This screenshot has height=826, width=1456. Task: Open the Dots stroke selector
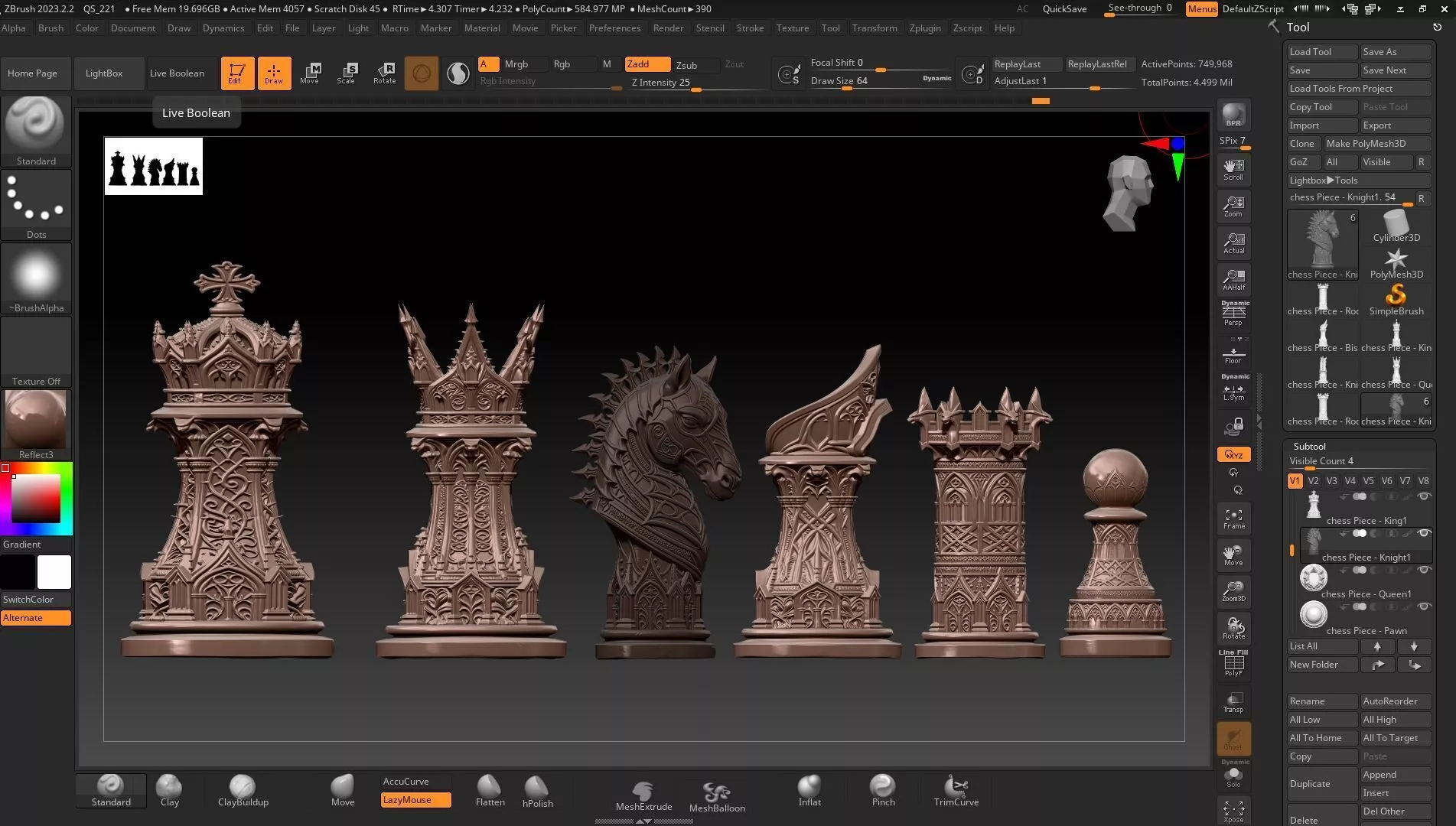click(x=36, y=205)
